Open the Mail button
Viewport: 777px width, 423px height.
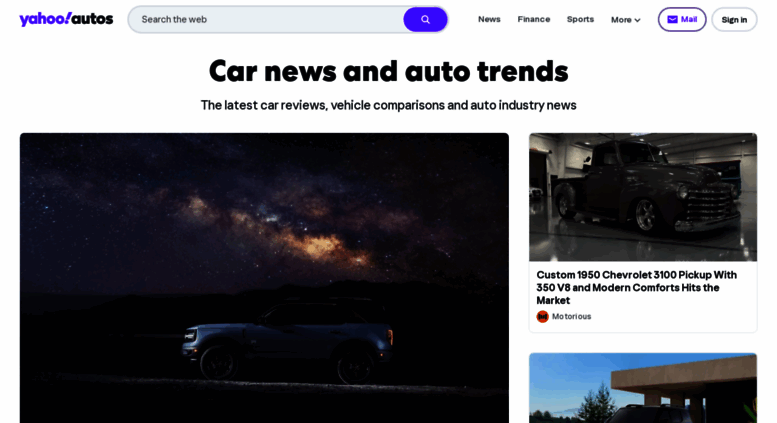(682, 19)
